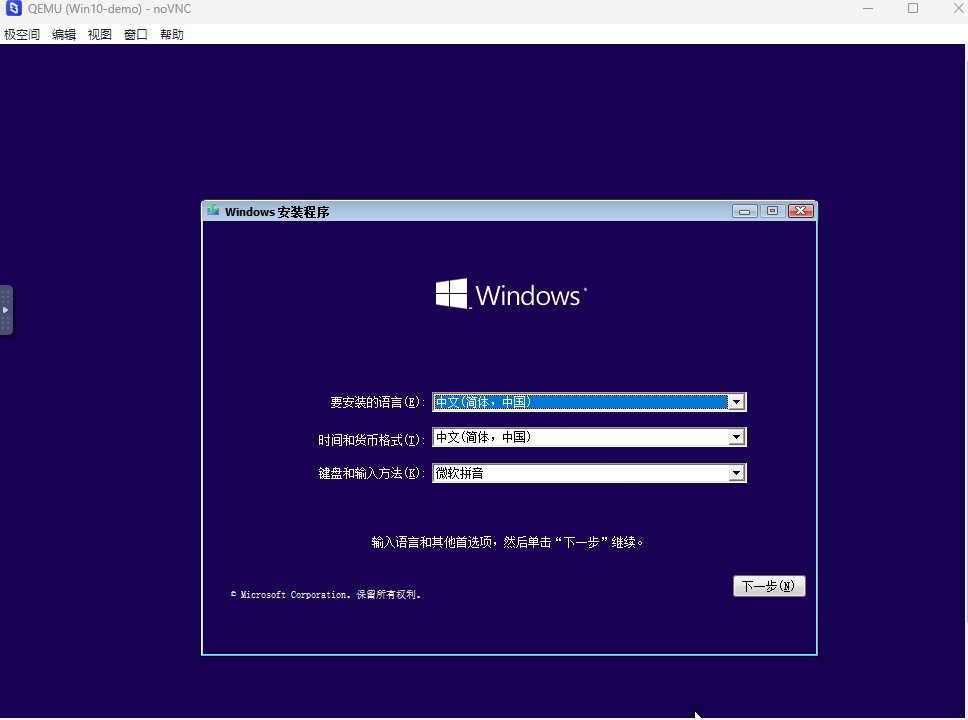
Task: Open the time and currency format dropdown arrow
Action: [737, 437]
